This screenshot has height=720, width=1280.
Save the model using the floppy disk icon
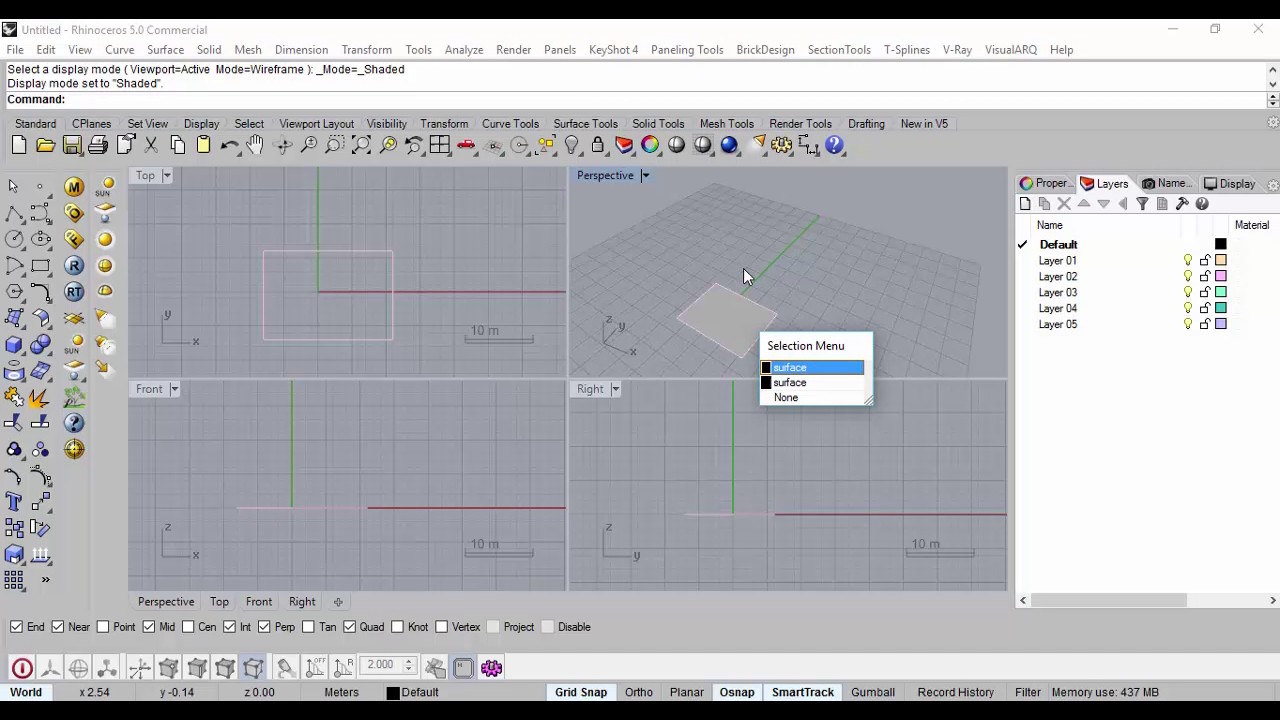click(72, 146)
